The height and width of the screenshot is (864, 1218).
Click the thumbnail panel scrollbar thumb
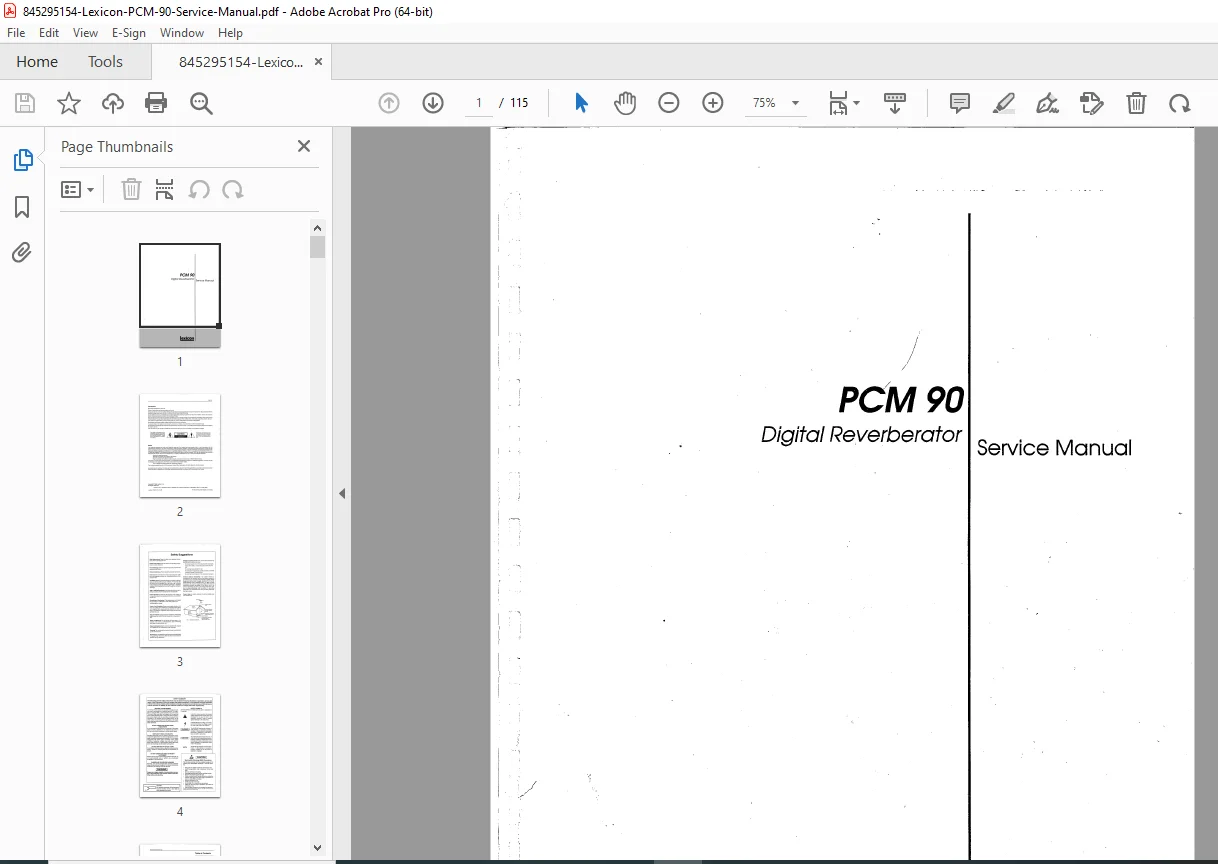point(318,247)
